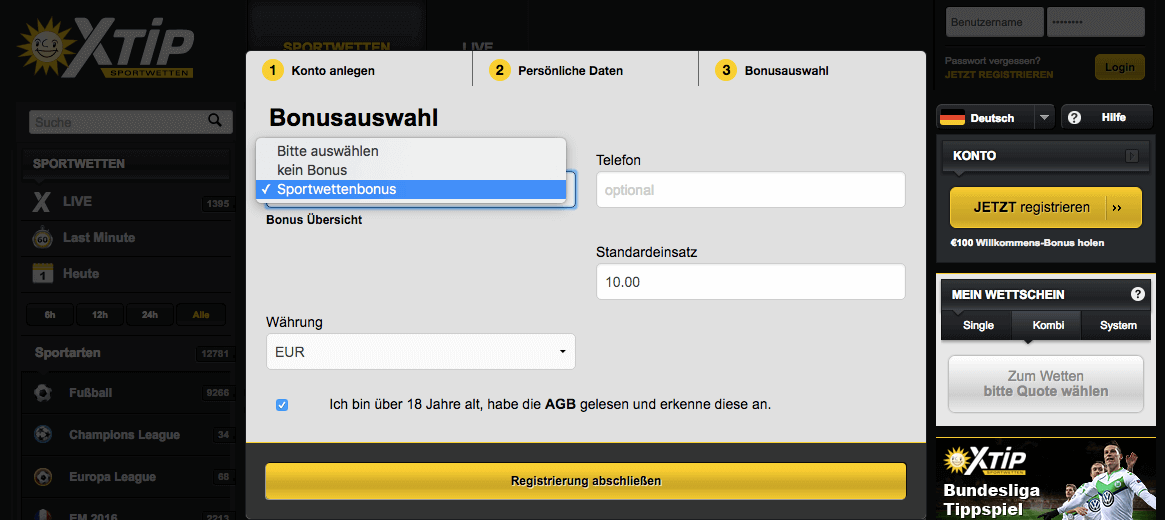Click the double-arrow on JETZT registrieren
1165x520 pixels.
pyautogui.click(x=1117, y=208)
